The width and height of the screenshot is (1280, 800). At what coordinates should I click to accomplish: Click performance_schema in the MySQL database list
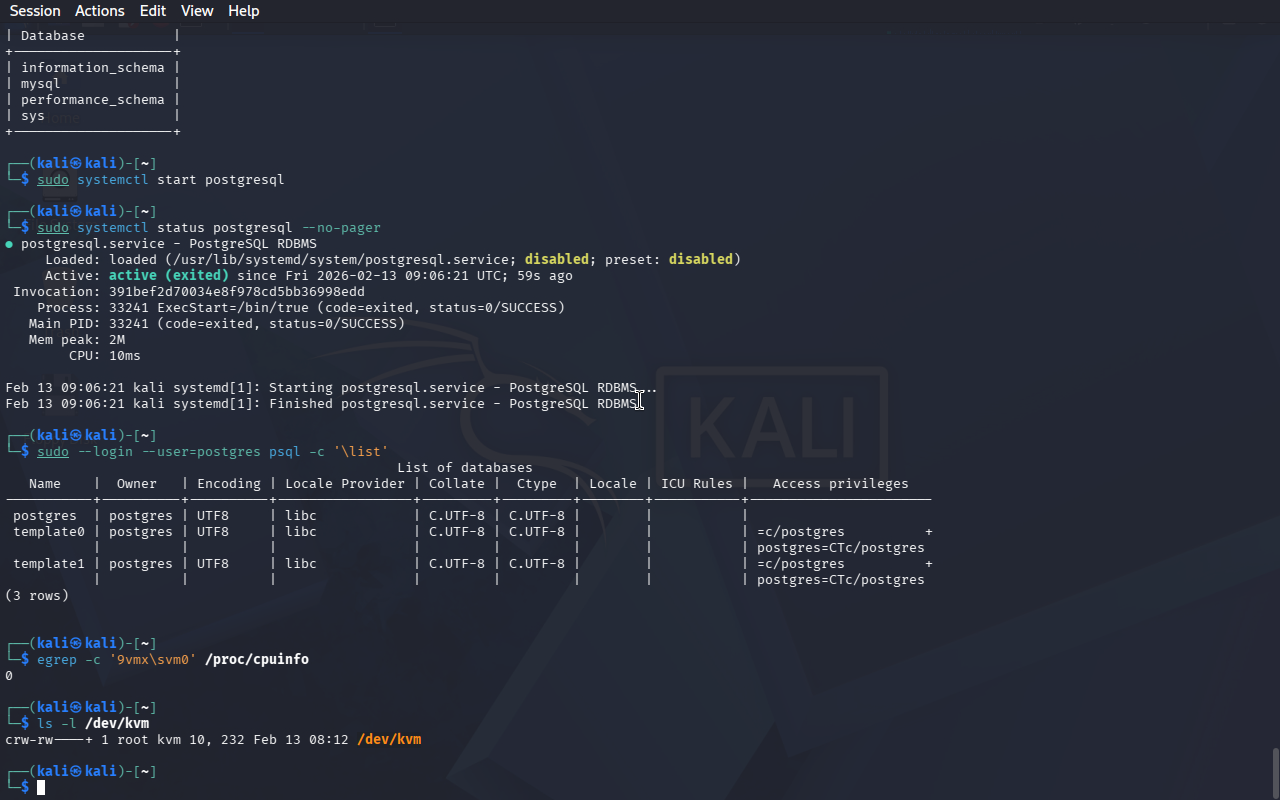click(x=93, y=100)
